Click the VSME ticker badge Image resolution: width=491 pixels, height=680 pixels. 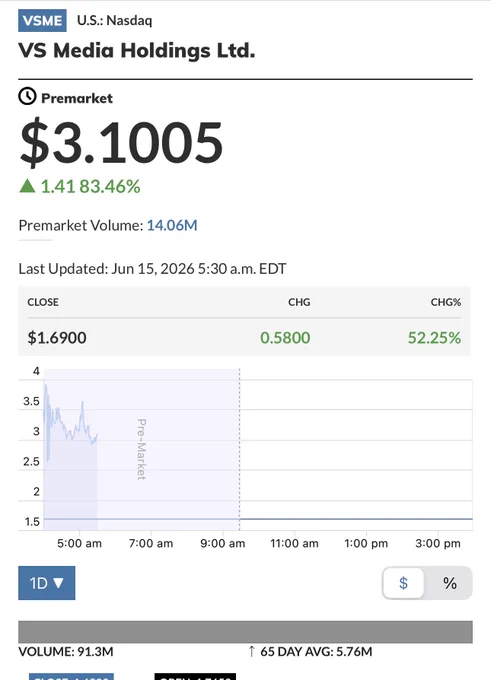(43, 20)
